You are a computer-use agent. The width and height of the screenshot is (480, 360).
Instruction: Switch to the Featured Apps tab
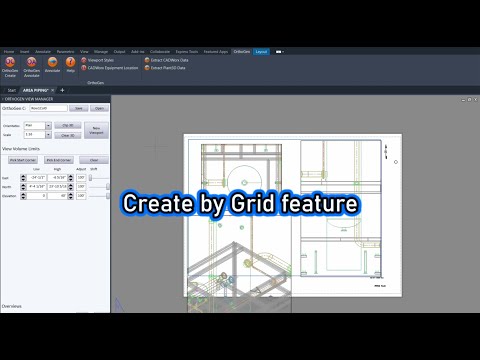click(216, 52)
